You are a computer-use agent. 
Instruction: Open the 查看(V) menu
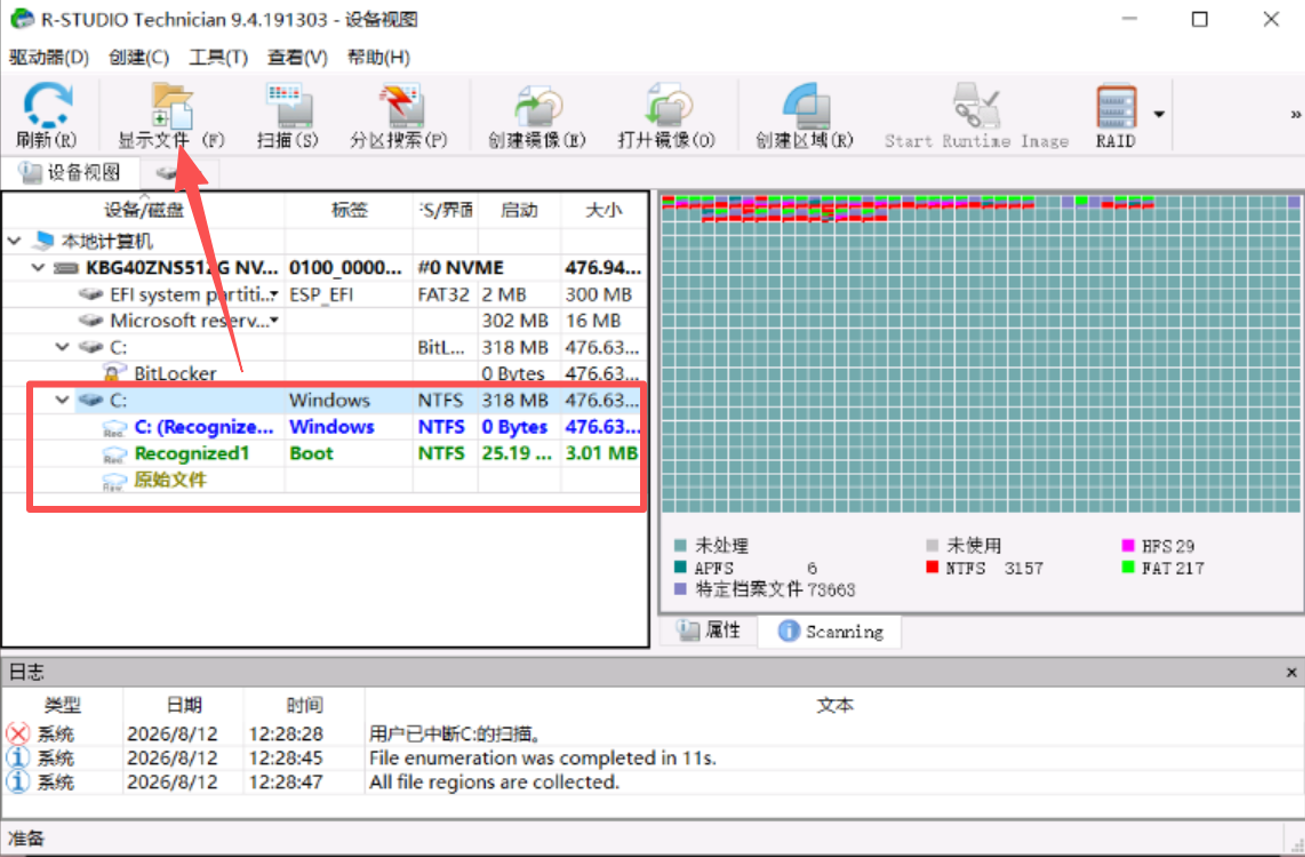click(297, 58)
